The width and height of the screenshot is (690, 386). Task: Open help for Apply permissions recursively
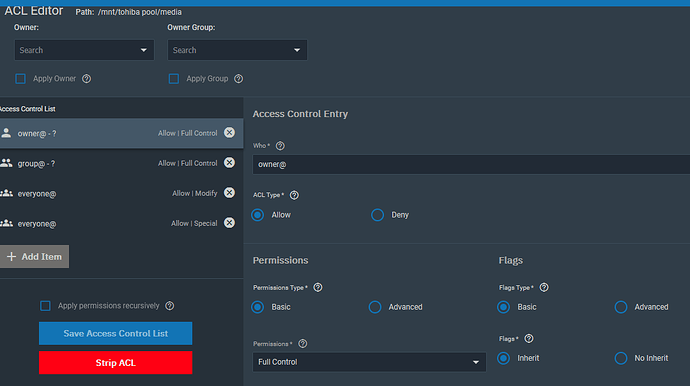pos(170,305)
